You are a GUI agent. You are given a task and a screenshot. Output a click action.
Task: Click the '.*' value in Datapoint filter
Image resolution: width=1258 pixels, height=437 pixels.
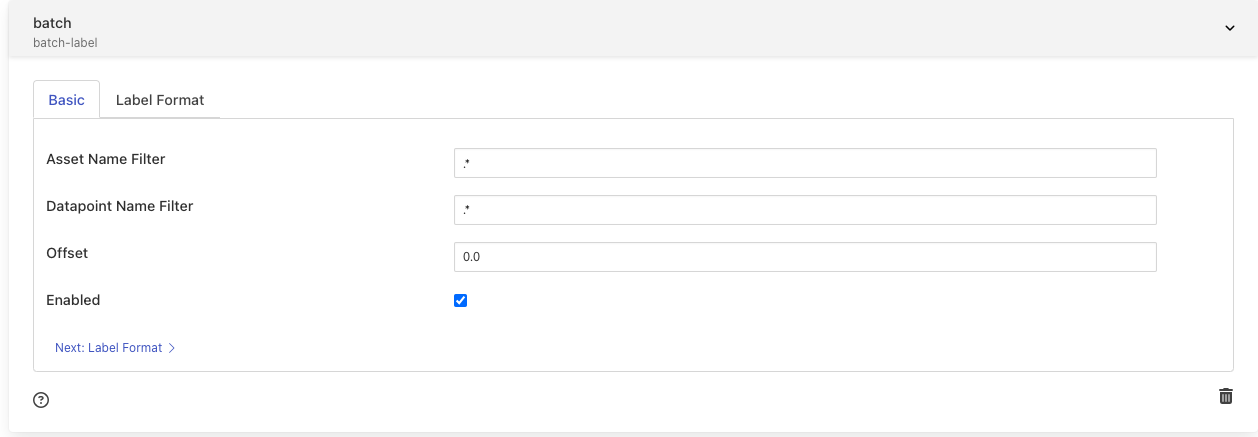point(467,210)
